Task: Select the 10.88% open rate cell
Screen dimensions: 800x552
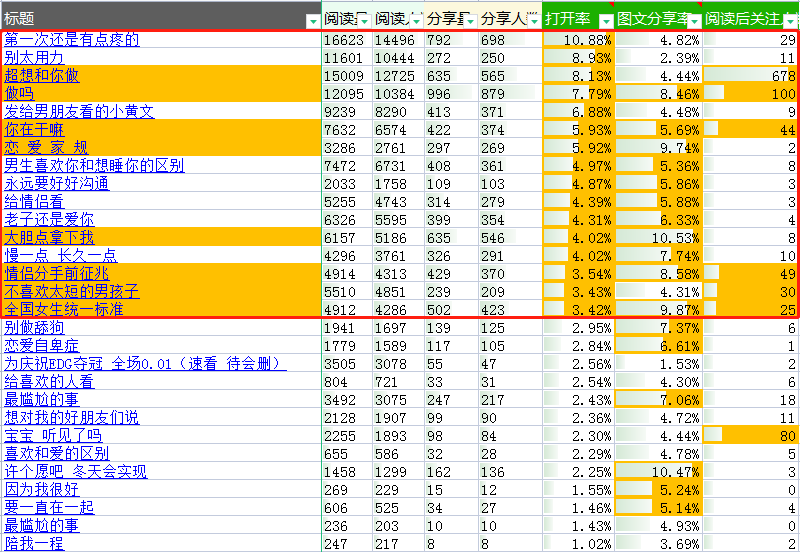Action: point(578,40)
